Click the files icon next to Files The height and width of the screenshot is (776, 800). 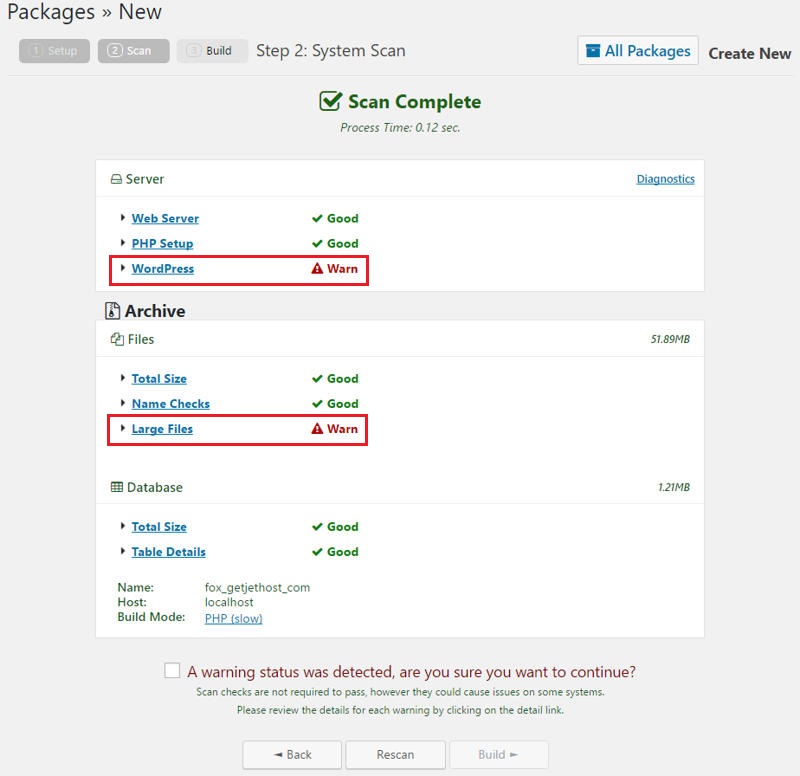tap(116, 340)
